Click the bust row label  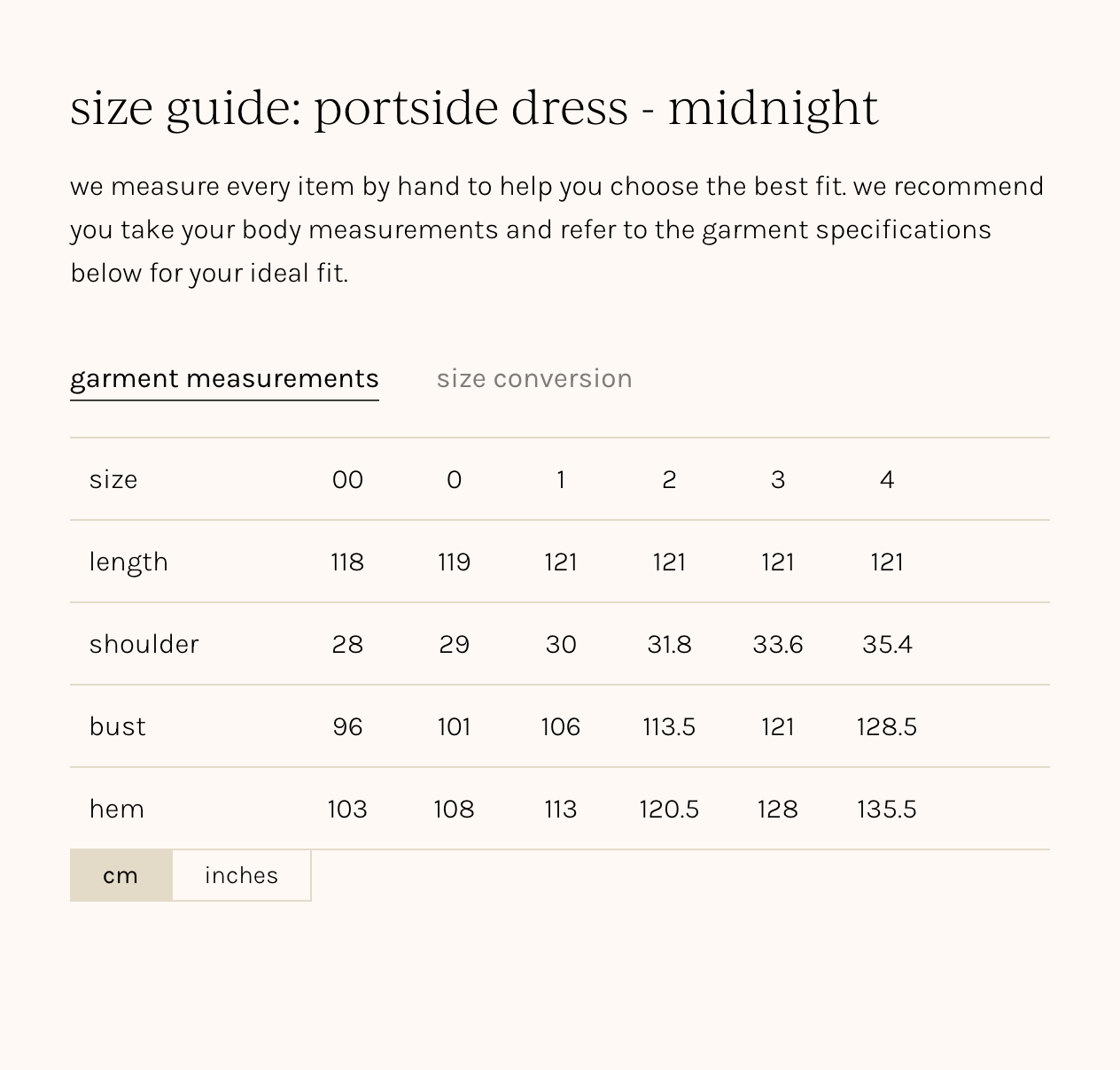click(x=117, y=726)
